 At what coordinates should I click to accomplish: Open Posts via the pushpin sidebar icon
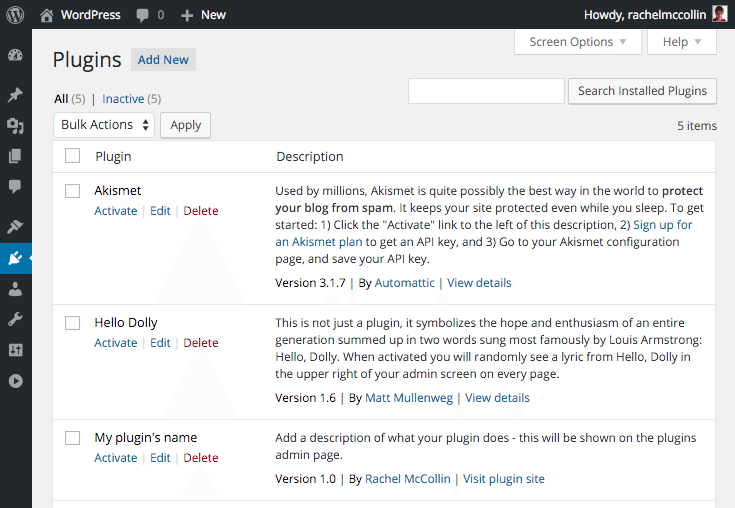(x=15, y=95)
